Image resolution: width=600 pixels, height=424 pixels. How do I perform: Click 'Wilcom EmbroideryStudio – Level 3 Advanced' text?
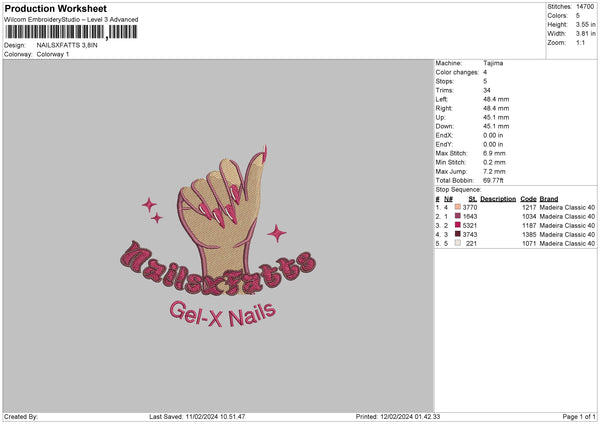71,20
